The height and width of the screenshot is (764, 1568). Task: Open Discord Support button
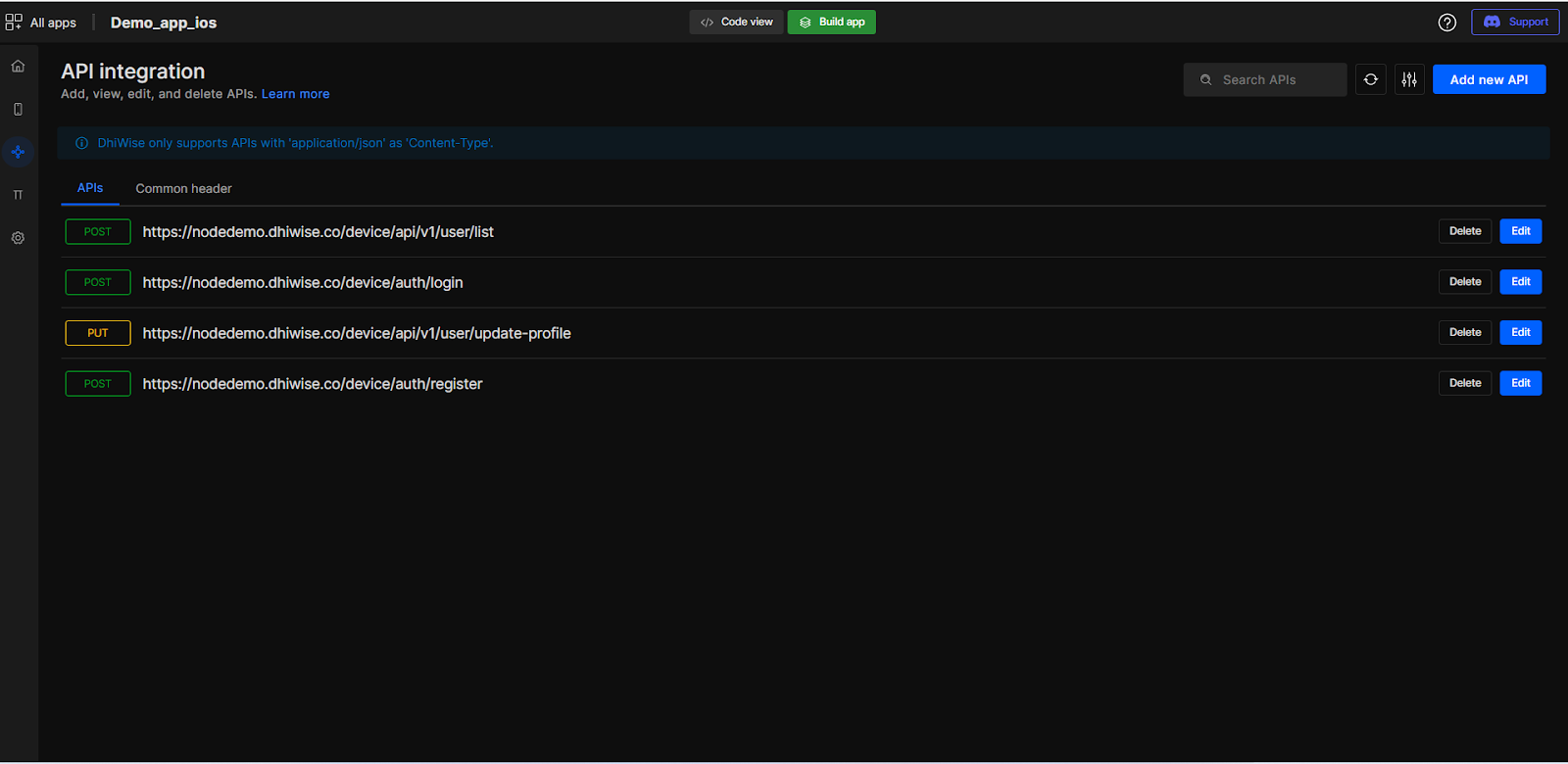tap(1515, 22)
